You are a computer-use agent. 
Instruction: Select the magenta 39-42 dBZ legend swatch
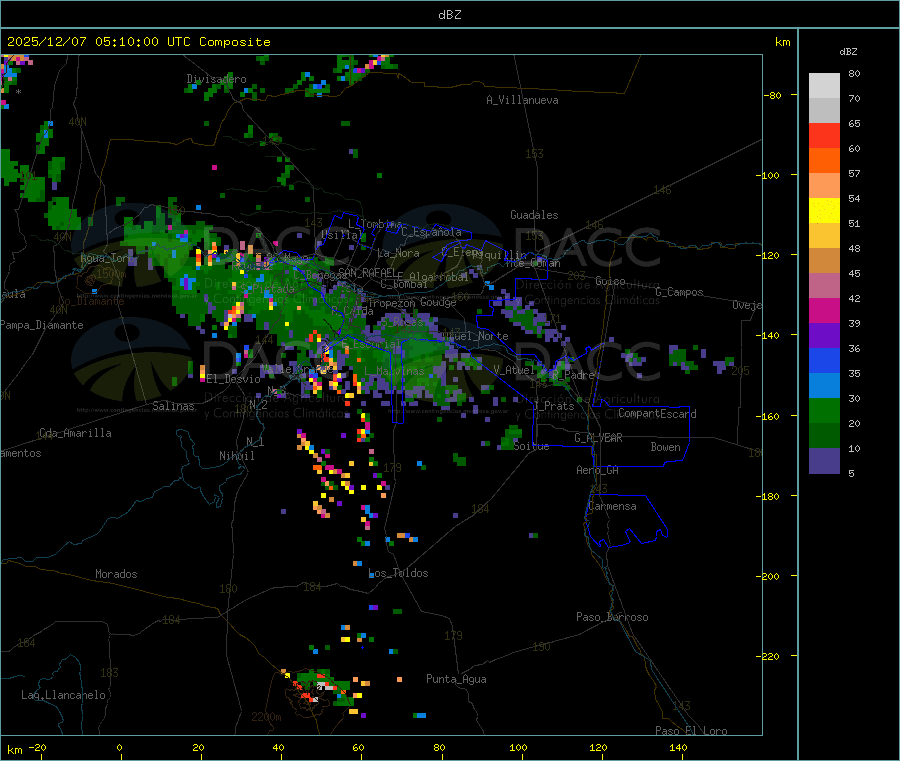[x=824, y=310]
